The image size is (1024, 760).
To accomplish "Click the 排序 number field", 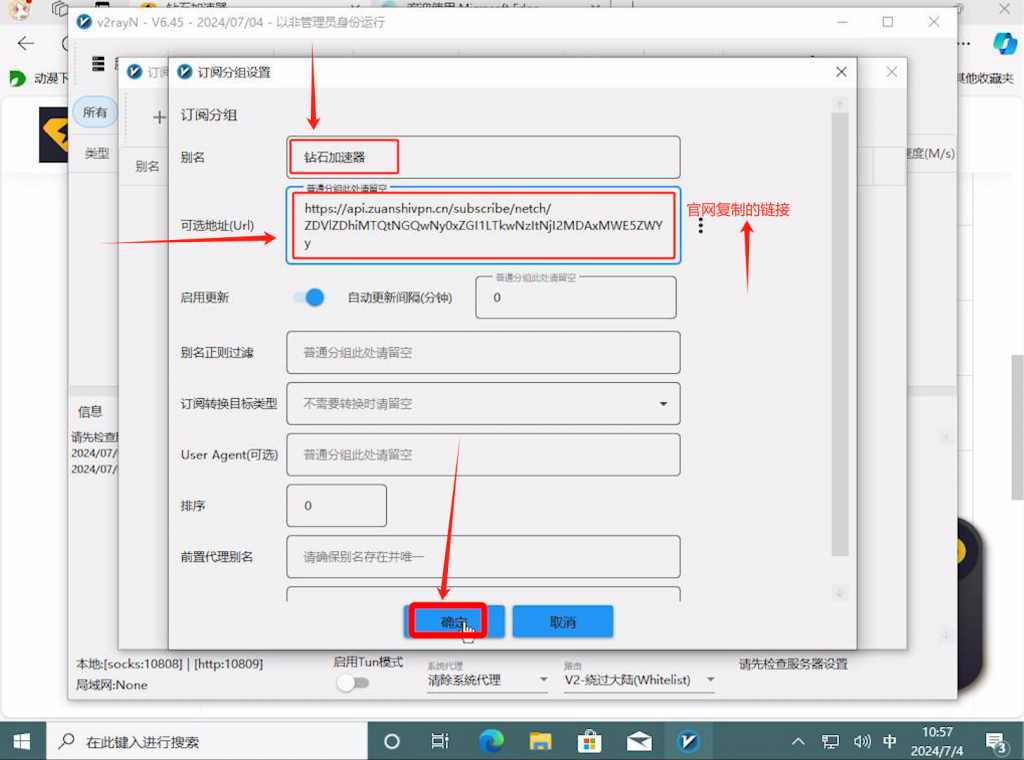I will tap(336, 505).
